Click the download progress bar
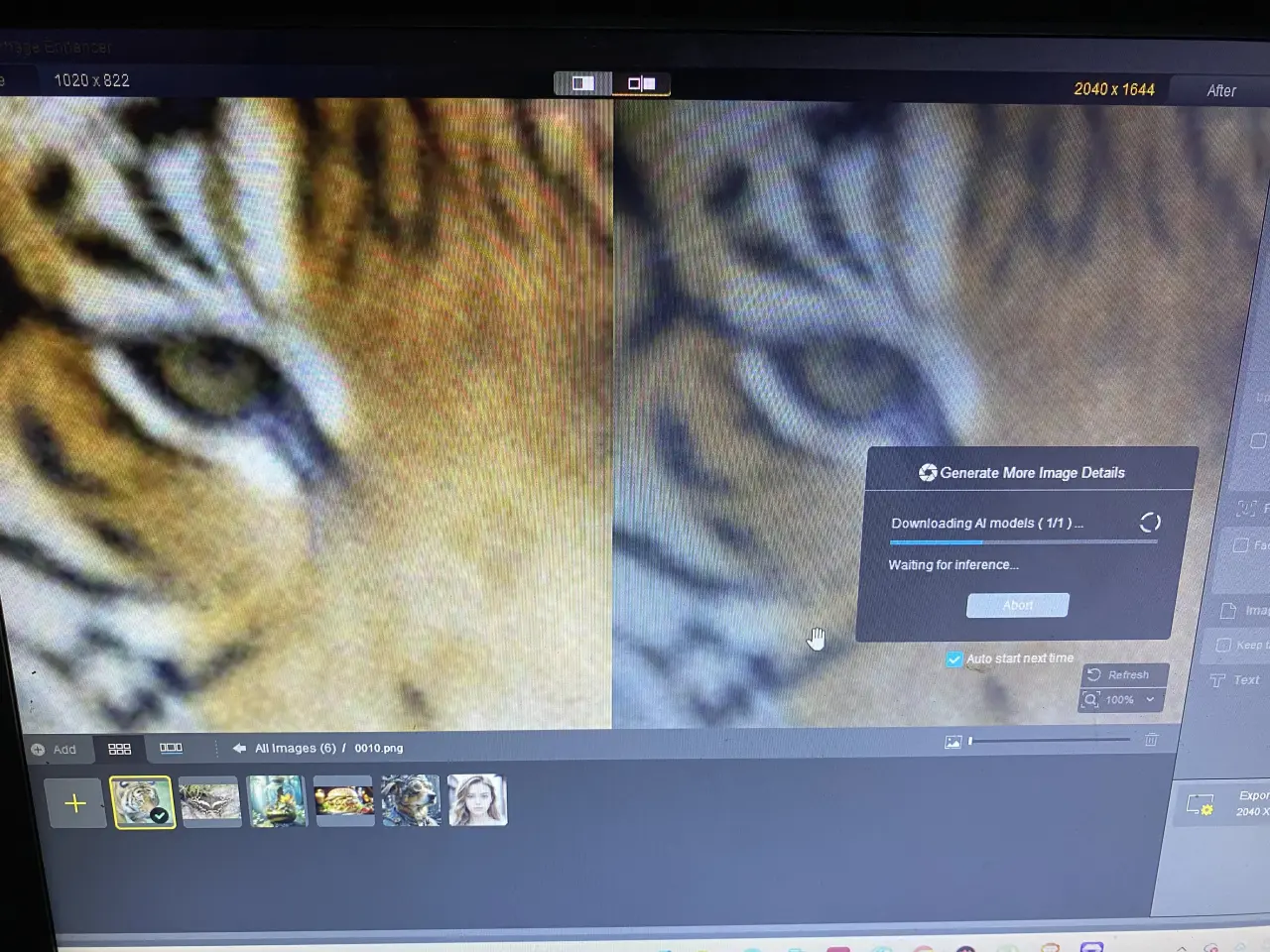Screen dimensions: 1270x952 [1024, 541]
